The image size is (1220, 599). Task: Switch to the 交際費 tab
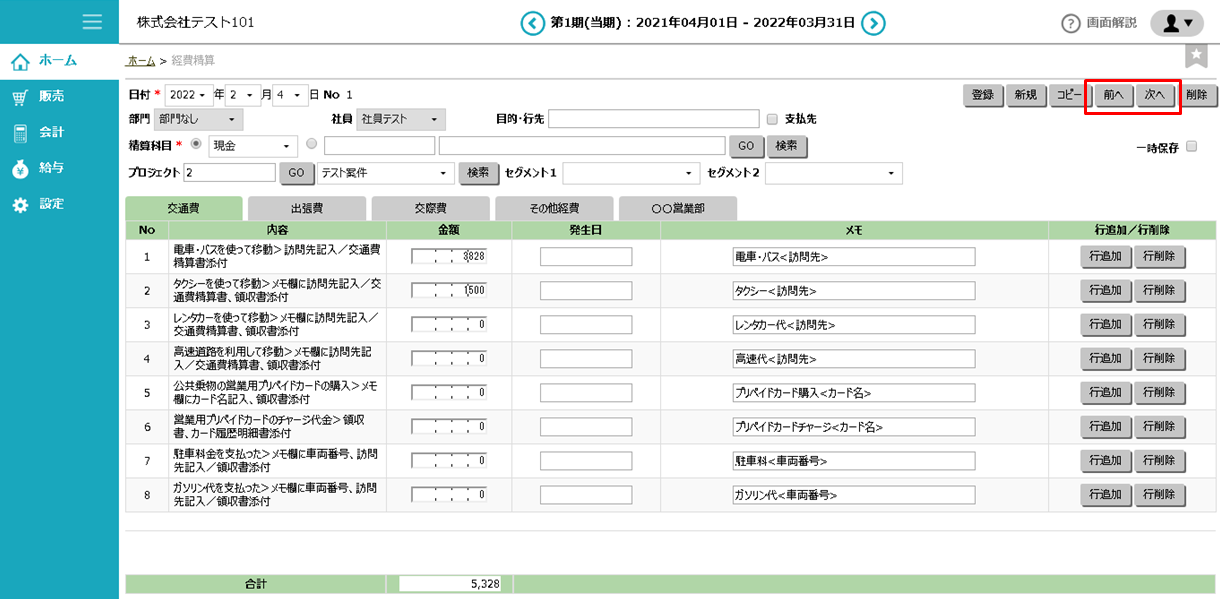tap(431, 209)
